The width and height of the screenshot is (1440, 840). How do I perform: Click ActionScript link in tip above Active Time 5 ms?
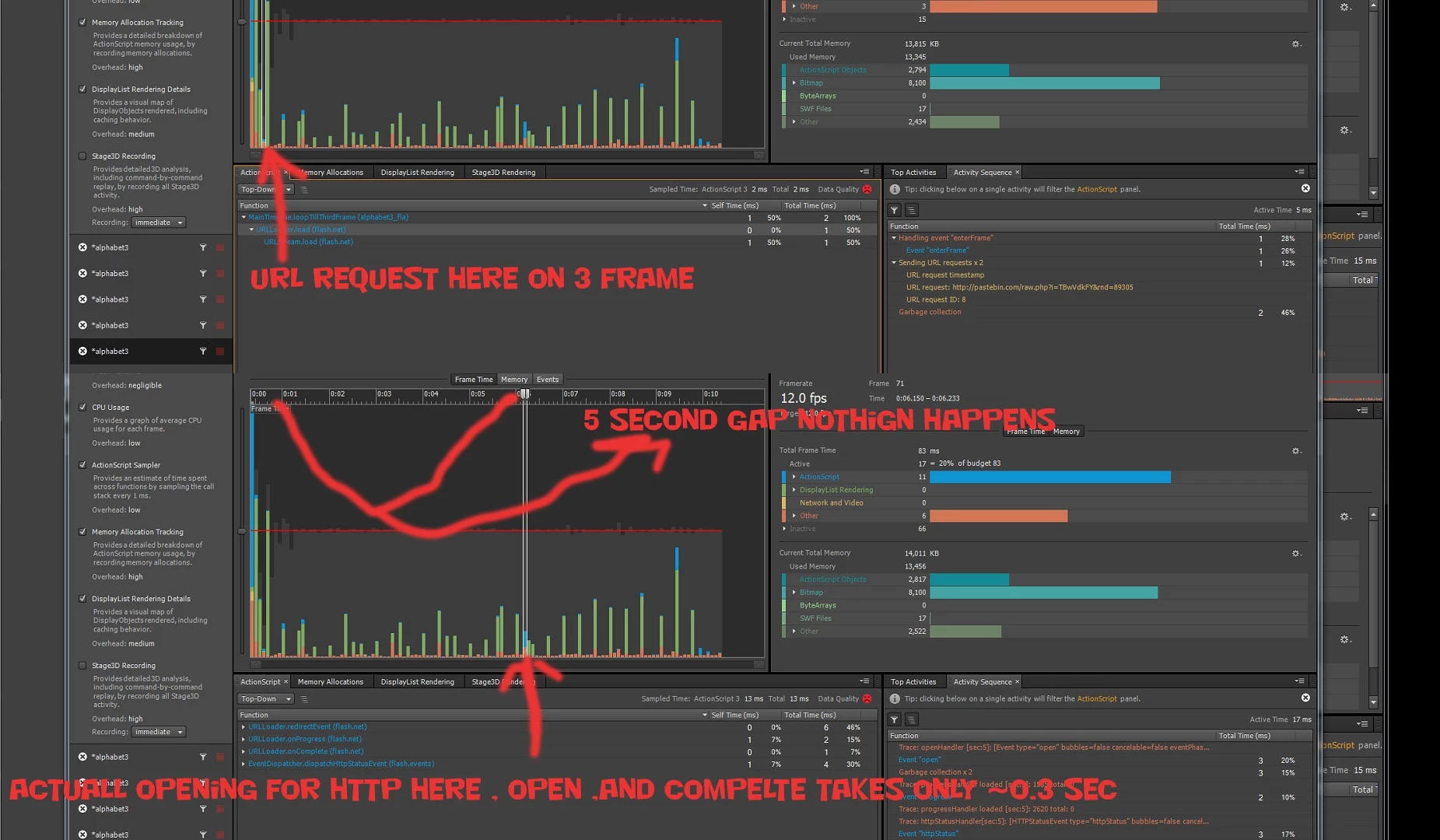click(1097, 189)
